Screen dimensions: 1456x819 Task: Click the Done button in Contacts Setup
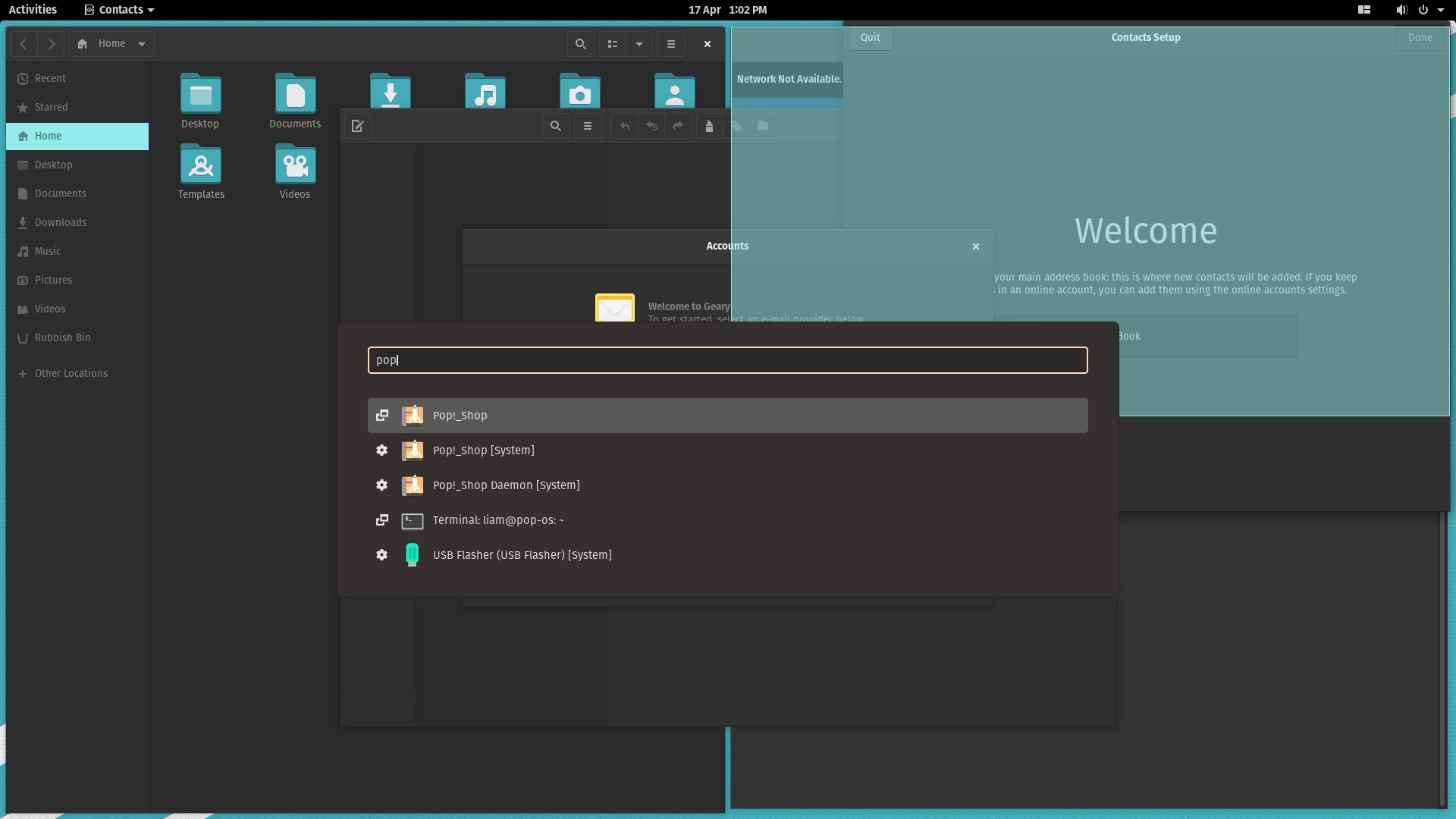(x=1420, y=38)
